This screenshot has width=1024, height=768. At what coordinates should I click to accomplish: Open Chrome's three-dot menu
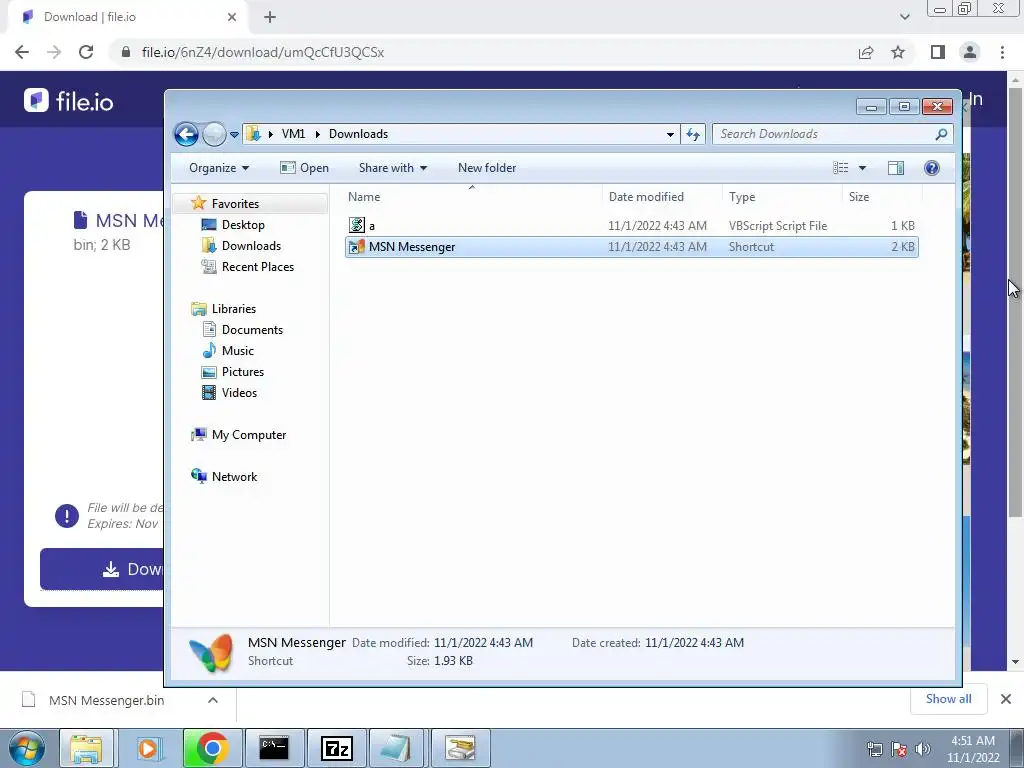[1002, 52]
